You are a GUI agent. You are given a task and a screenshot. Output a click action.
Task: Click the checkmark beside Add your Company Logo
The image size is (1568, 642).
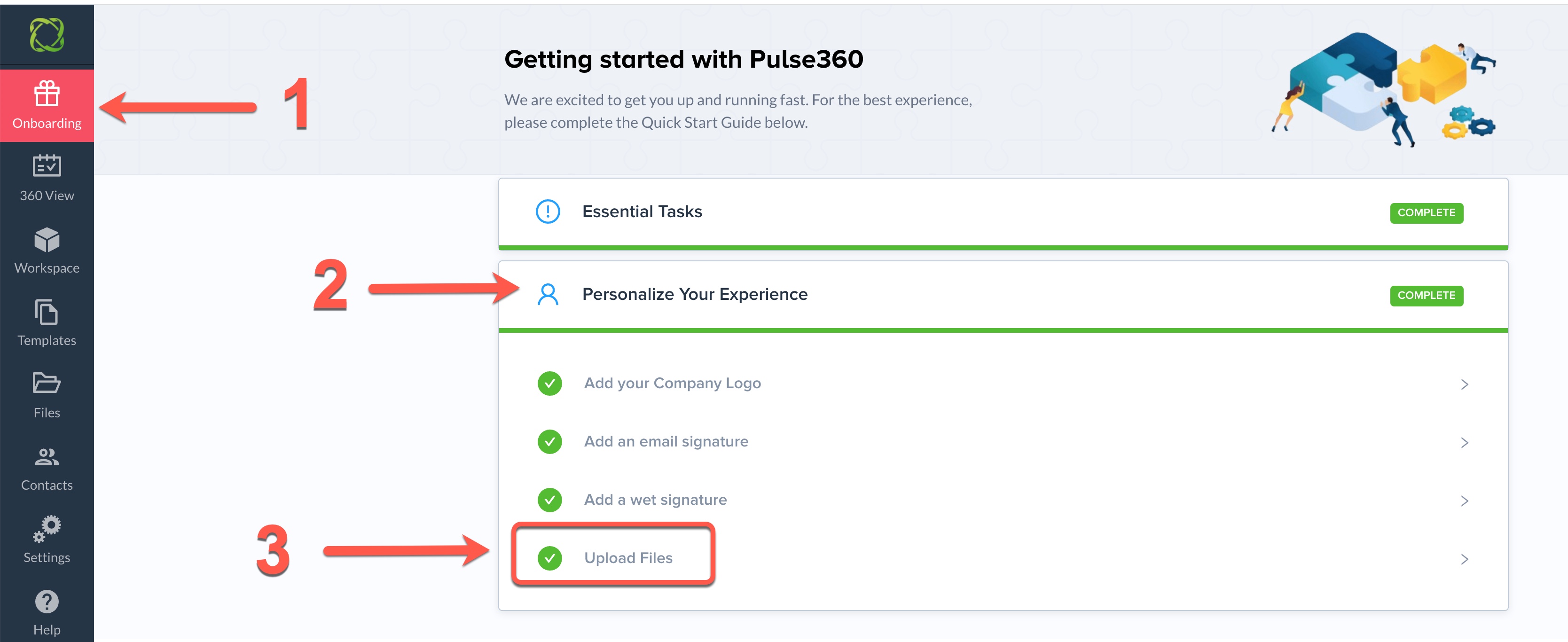coord(549,384)
